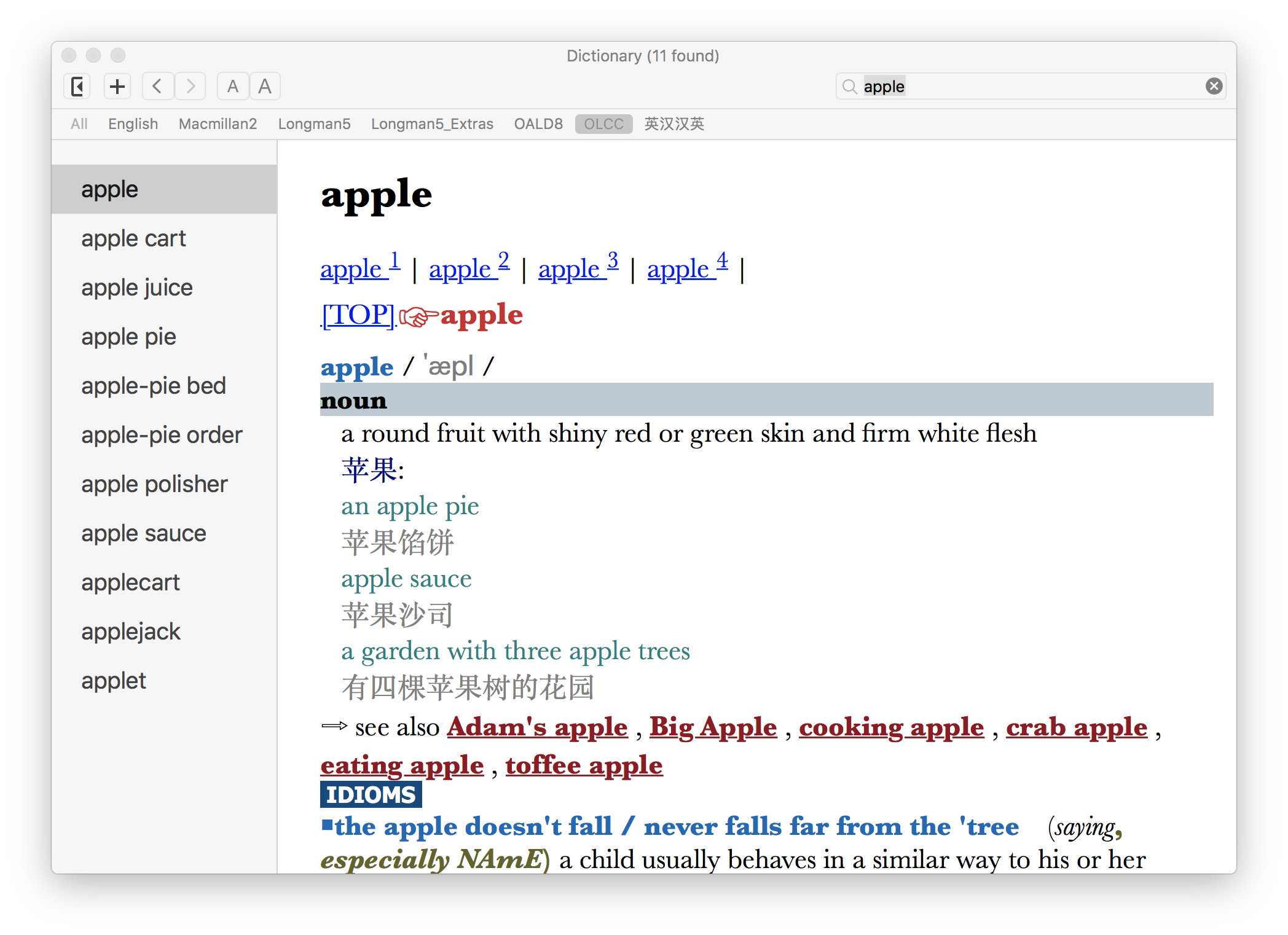Viewport: 1288px width, 935px height.
Task: Open the 英汉汉英 dictionary tab
Action: [x=674, y=124]
